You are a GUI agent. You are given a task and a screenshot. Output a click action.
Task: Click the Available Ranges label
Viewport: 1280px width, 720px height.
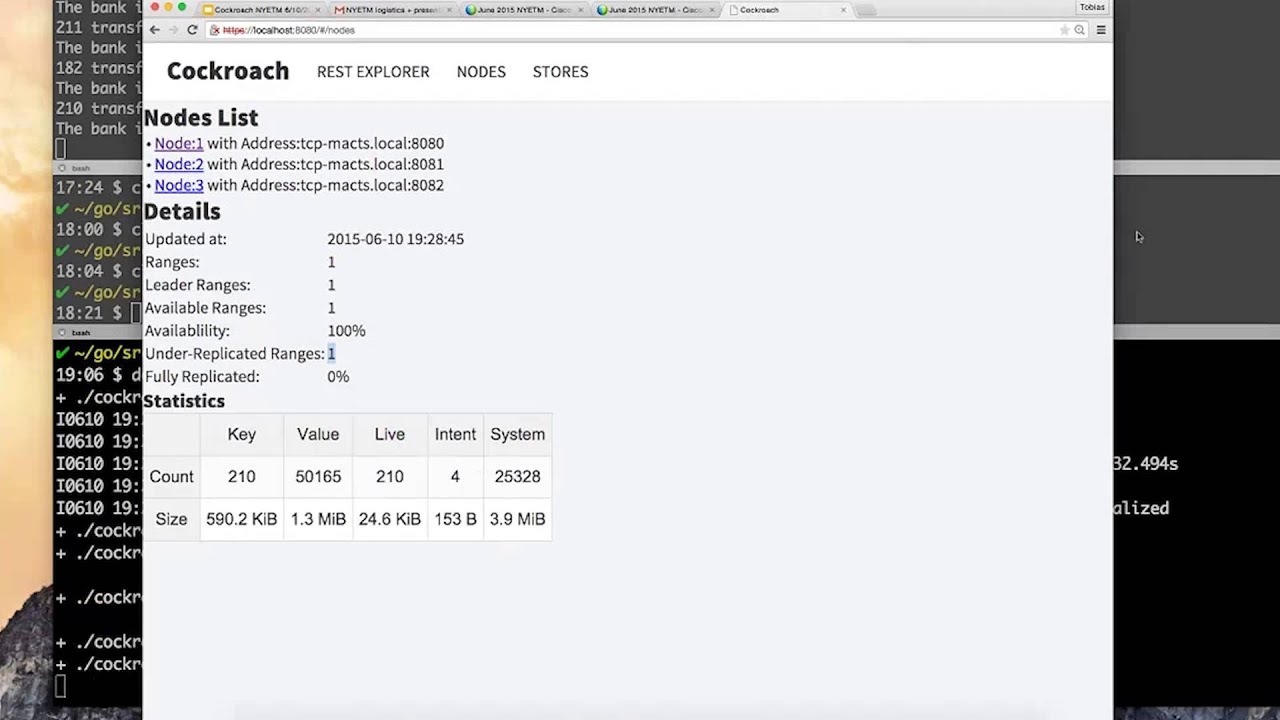point(205,308)
